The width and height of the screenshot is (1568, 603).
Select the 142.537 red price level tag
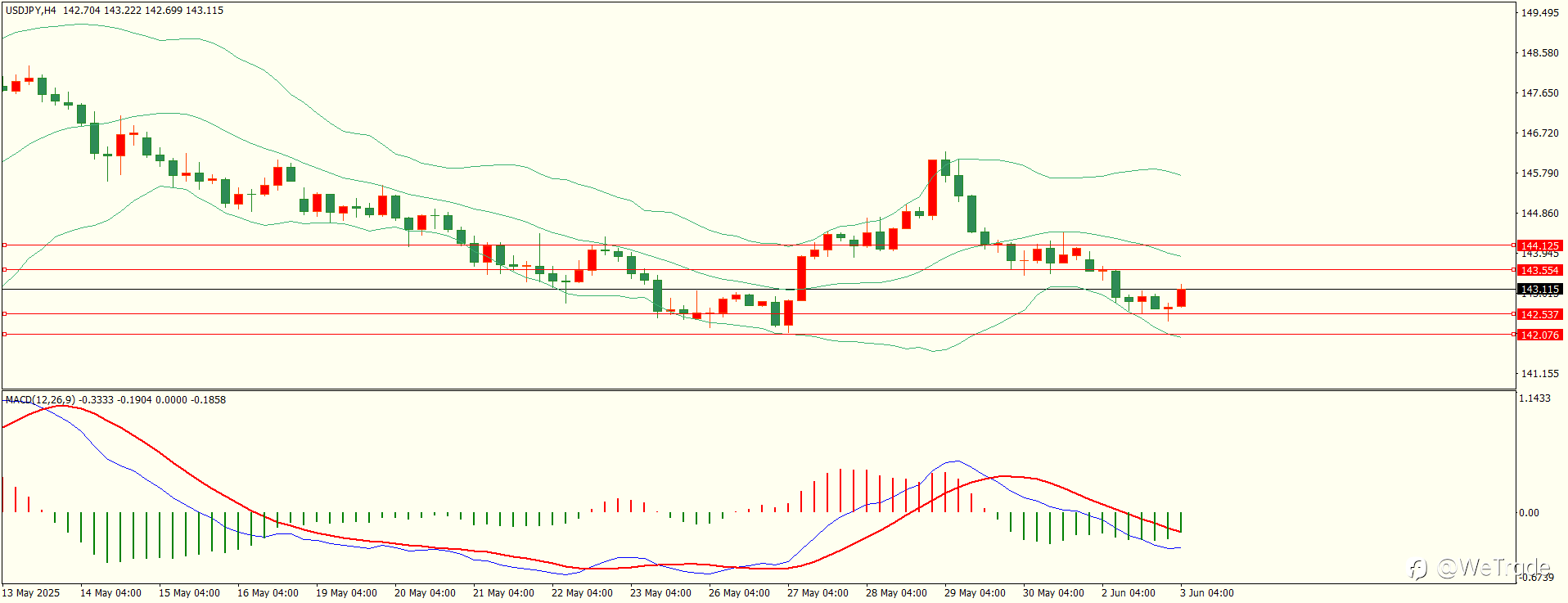pos(1539,314)
